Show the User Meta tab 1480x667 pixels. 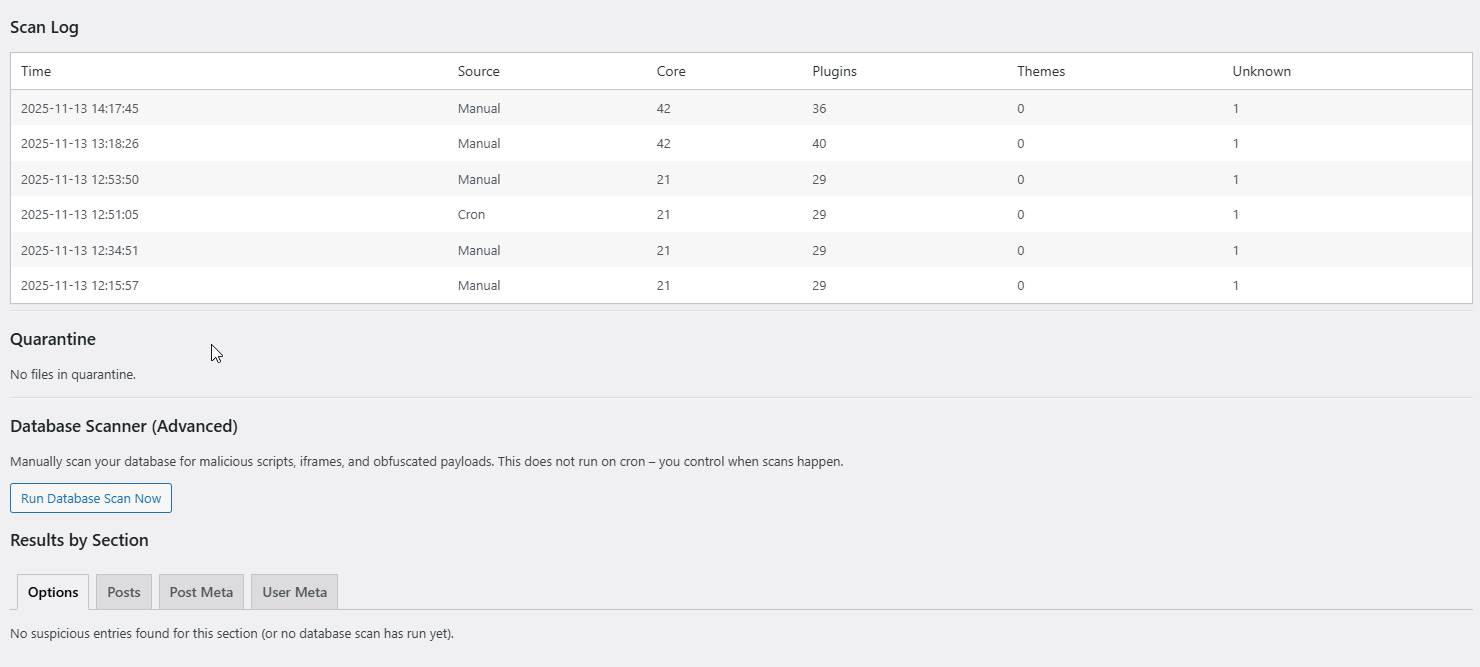point(294,592)
